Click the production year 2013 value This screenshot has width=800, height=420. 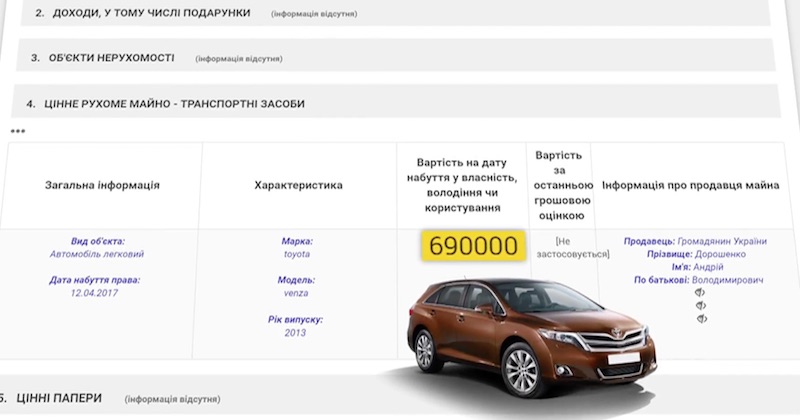click(295, 333)
